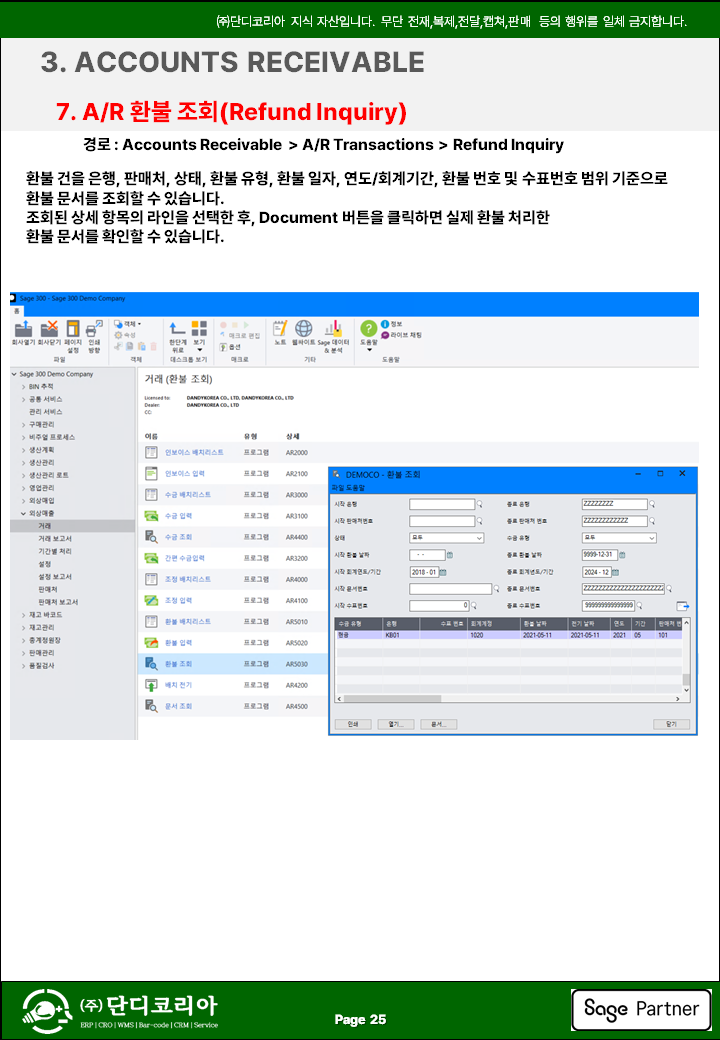Open the 상태 dropdown

(447, 538)
